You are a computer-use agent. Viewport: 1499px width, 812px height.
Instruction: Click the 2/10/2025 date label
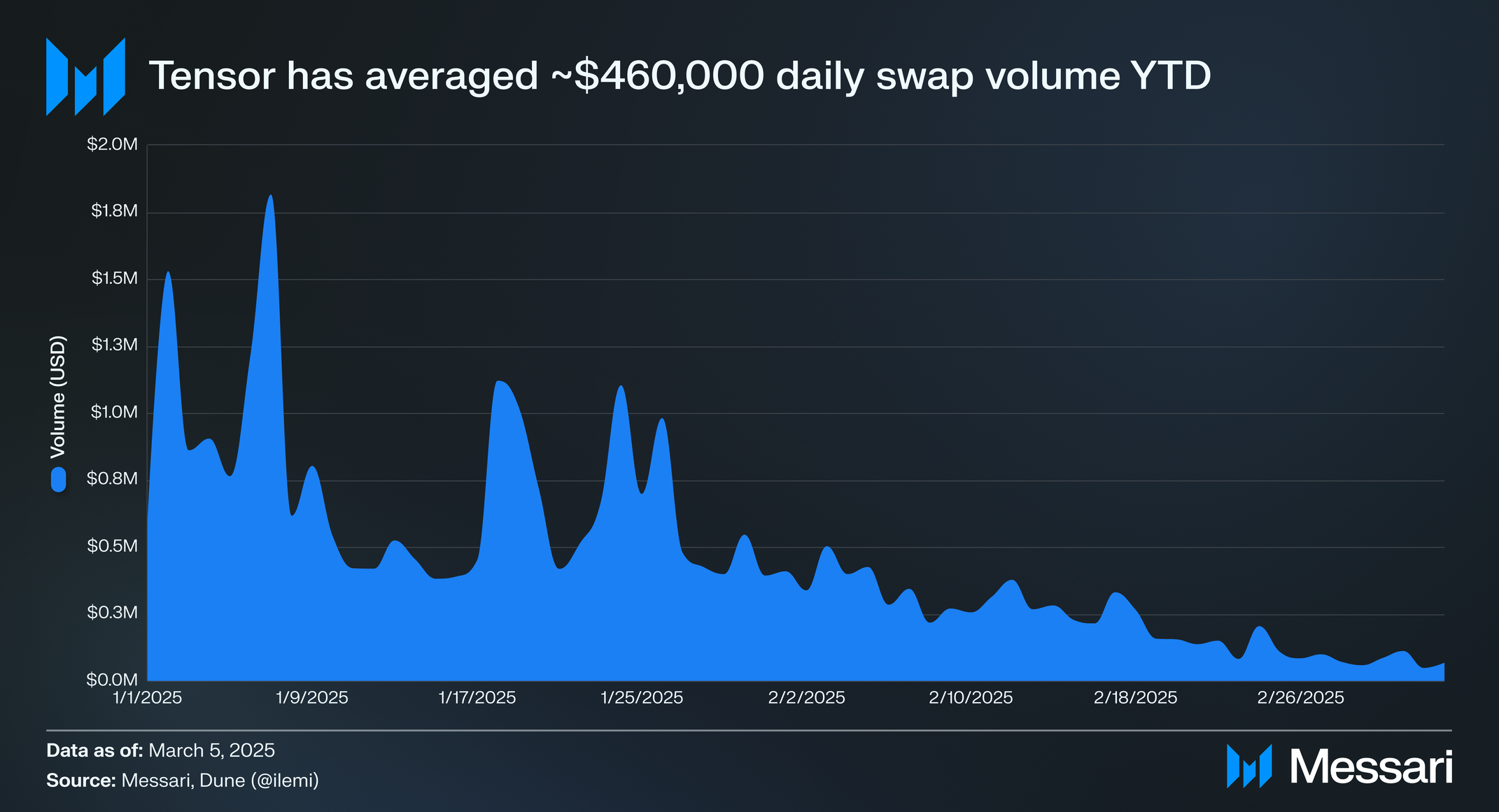(x=971, y=698)
